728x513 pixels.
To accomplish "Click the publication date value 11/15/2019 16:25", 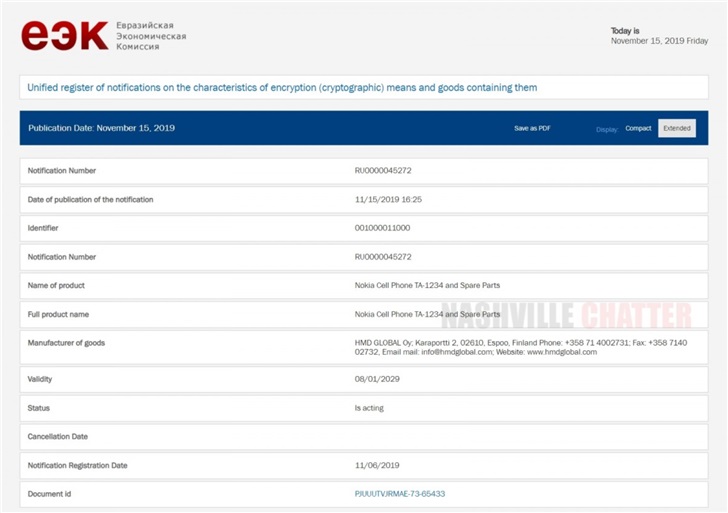I will pyautogui.click(x=388, y=200).
